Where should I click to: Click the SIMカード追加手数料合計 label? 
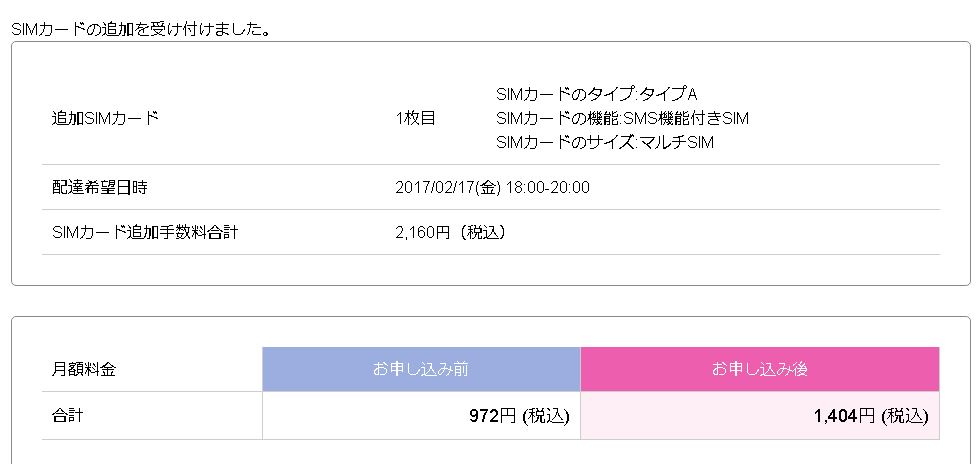(x=145, y=232)
